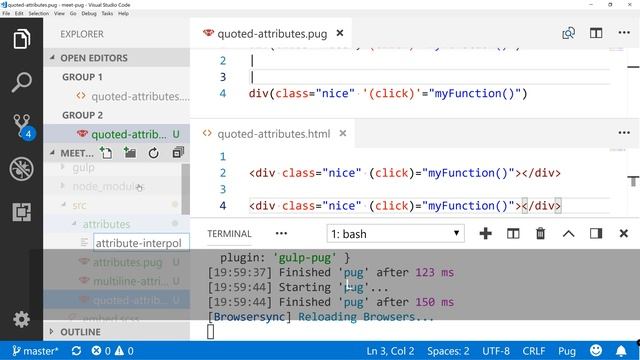The height and width of the screenshot is (360, 640).
Task: Open the terminal selector dropdown '1: bash'
Action: [396, 234]
